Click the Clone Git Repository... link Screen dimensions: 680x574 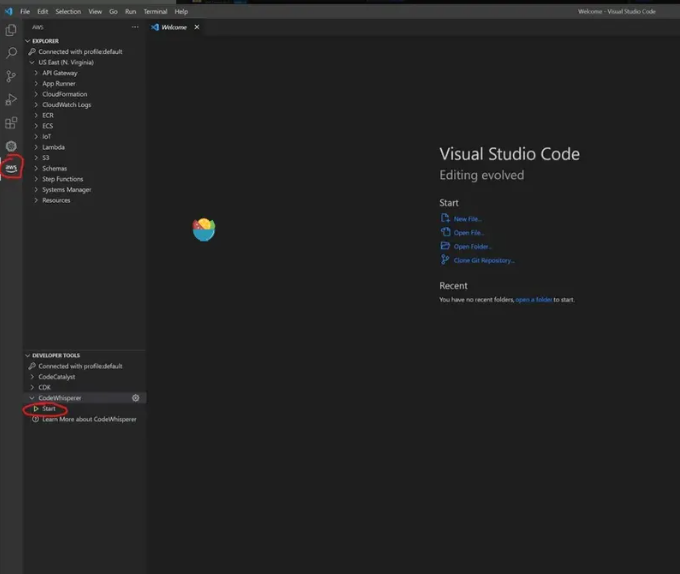[x=484, y=261]
